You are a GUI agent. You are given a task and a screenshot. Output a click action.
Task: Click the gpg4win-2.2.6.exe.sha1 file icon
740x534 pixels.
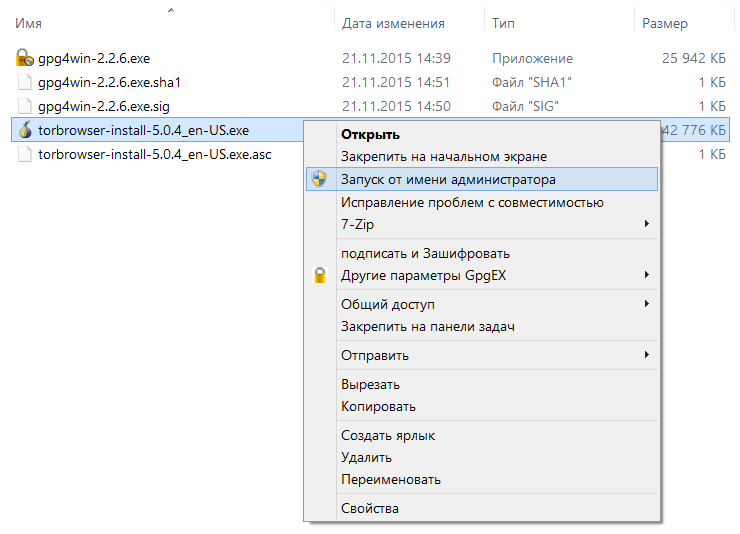pos(25,82)
